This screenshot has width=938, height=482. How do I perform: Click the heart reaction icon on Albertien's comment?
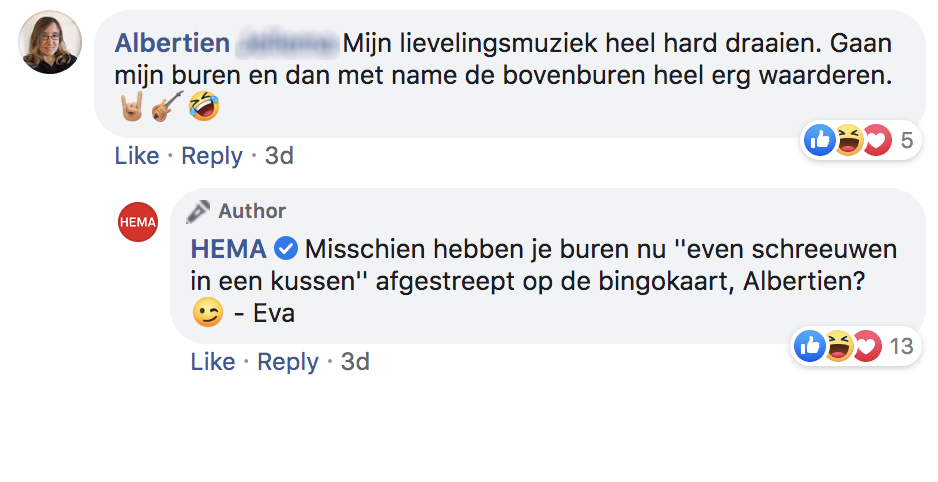pyautogui.click(x=875, y=141)
